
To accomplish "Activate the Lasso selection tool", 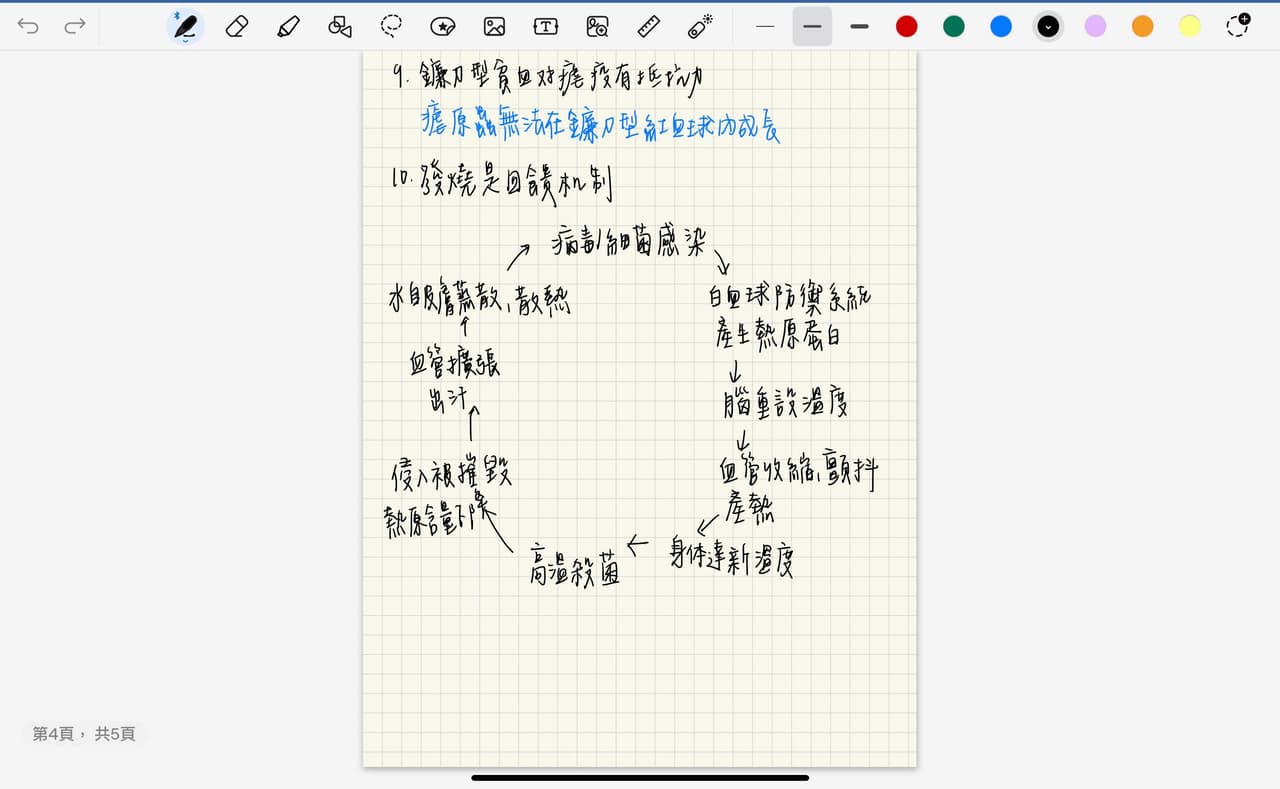I will 392,27.
